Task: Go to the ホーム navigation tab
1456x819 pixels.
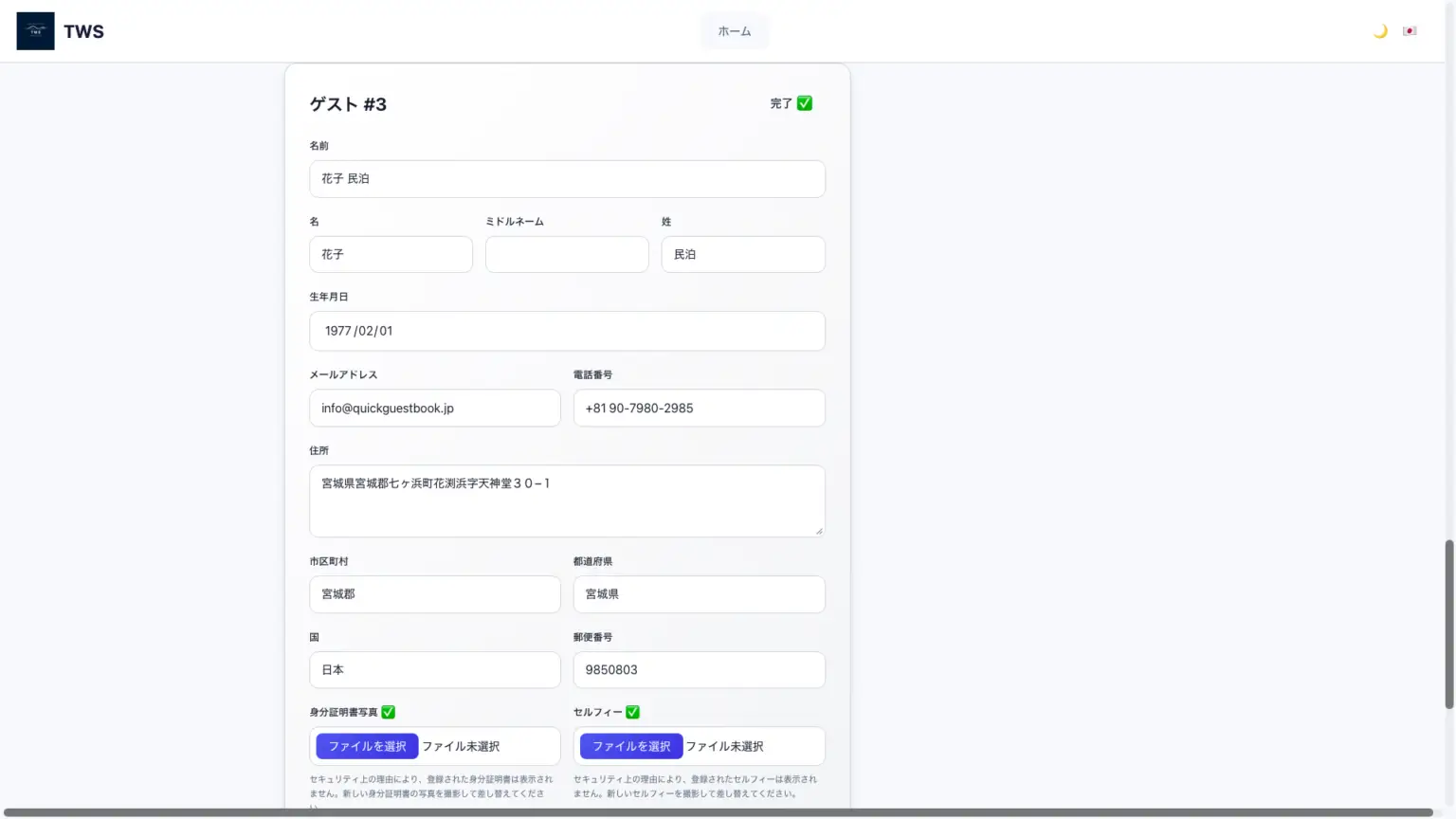Action: [x=734, y=31]
